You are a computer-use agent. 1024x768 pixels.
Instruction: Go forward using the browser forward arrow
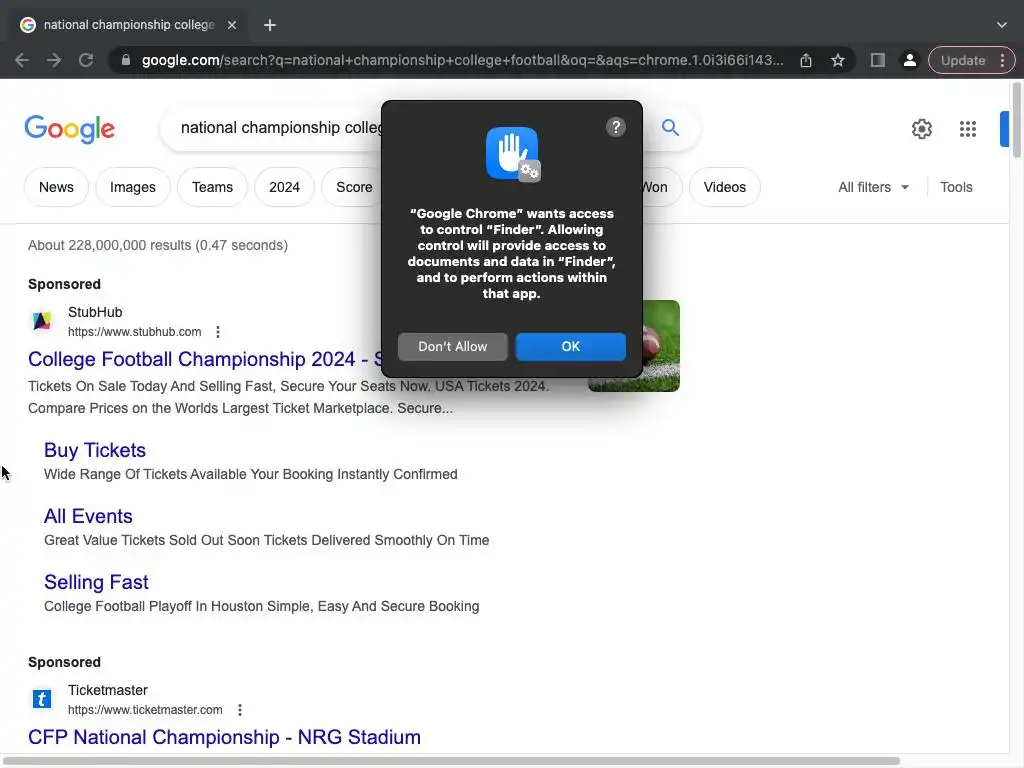click(54, 61)
